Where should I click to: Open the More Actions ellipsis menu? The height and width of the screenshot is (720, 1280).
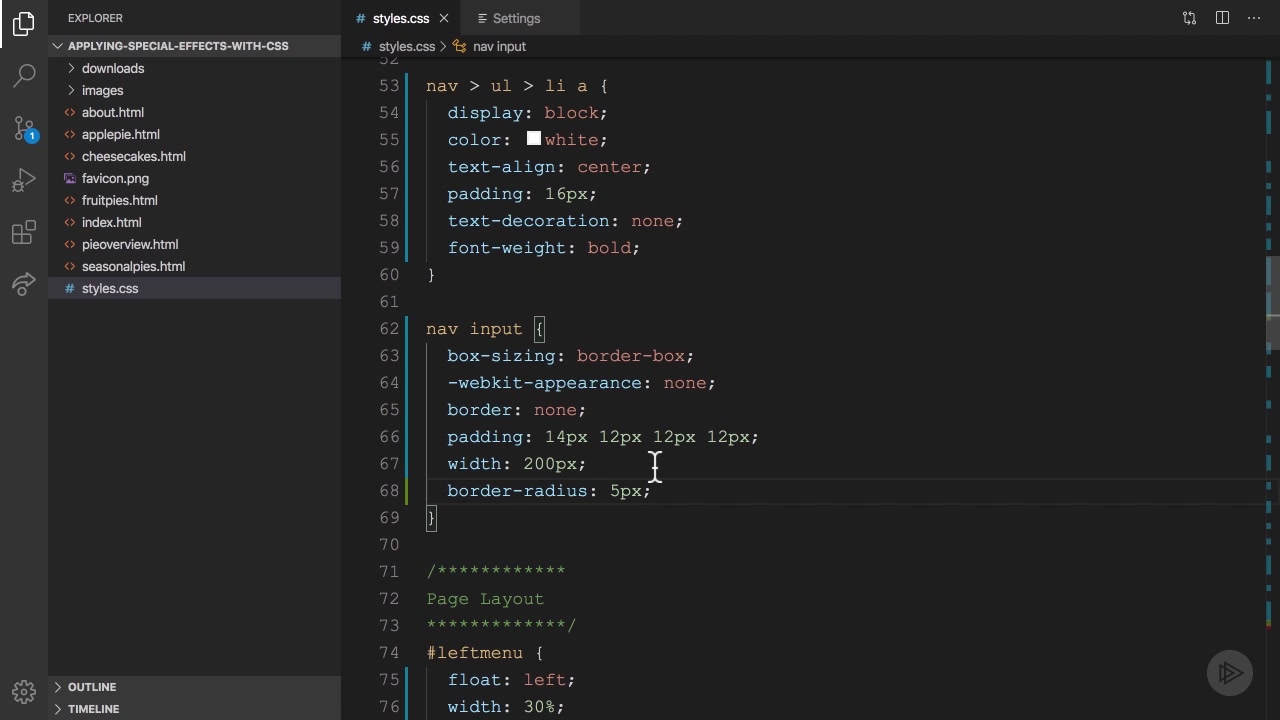pos(1254,18)
